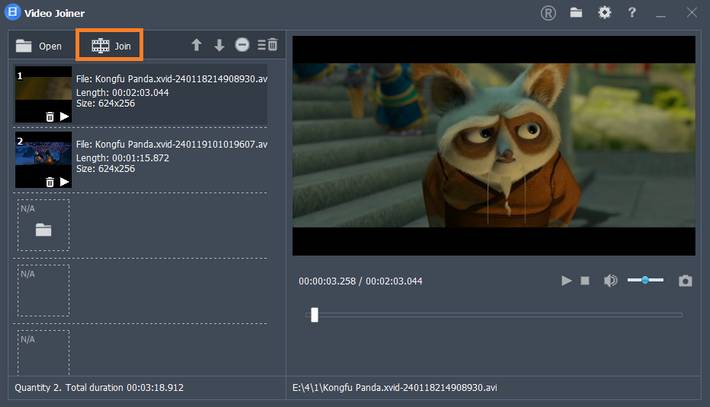Image resolution: width=710 pixels, height=407 pixels.
Task: Select file name ending 240118214908930.av
Action: point(172,79)
